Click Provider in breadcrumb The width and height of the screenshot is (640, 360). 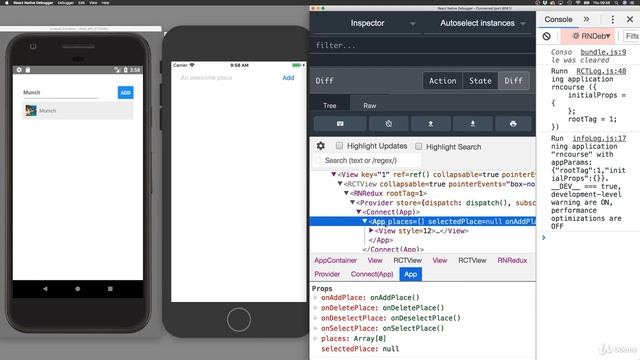(327, 274)
